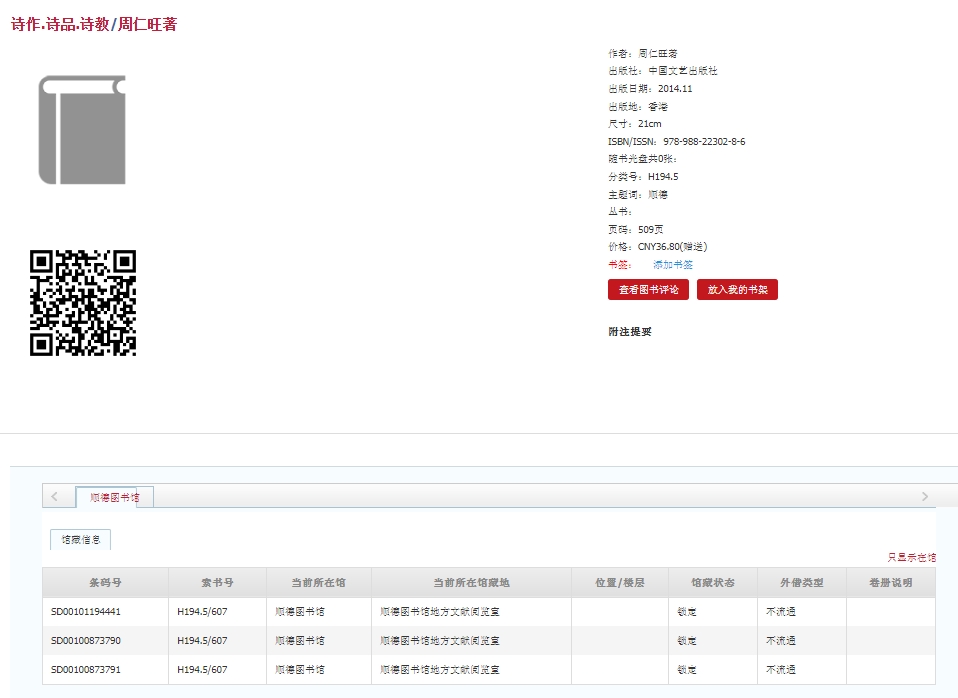
Task: Click the 查看图书评论 button
Action: pos(648,290)
